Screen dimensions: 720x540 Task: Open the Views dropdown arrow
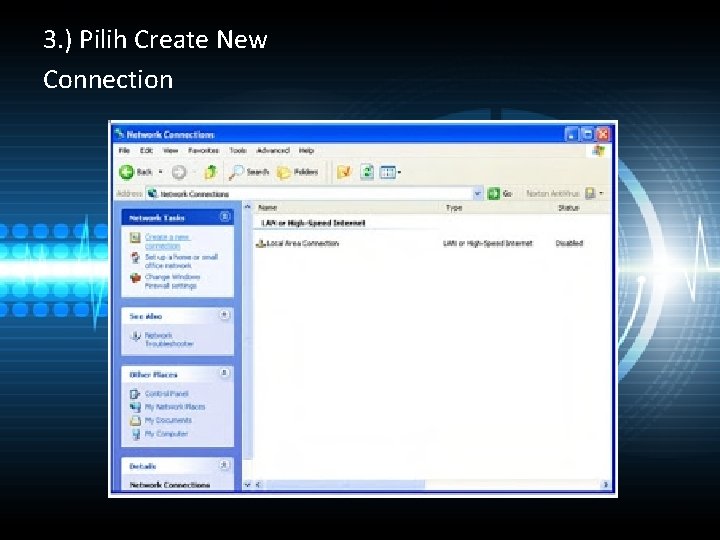coord(399,173)
